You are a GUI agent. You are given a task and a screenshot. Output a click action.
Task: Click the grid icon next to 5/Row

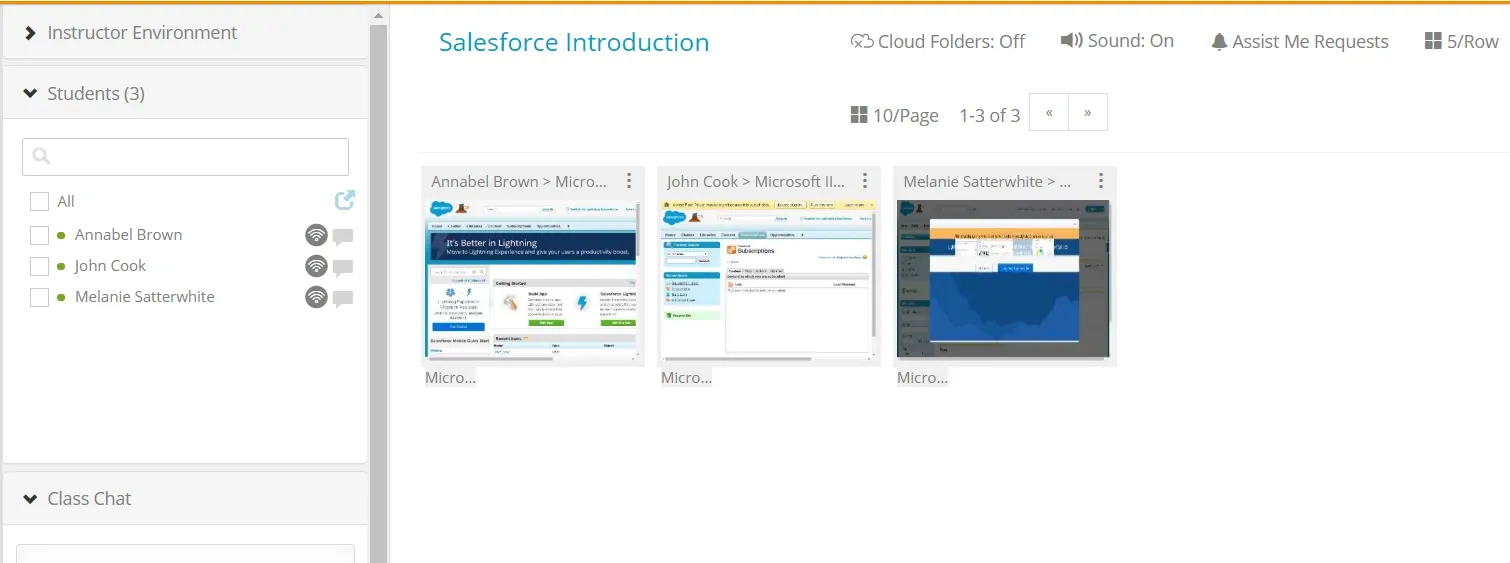pos(1433,42)
